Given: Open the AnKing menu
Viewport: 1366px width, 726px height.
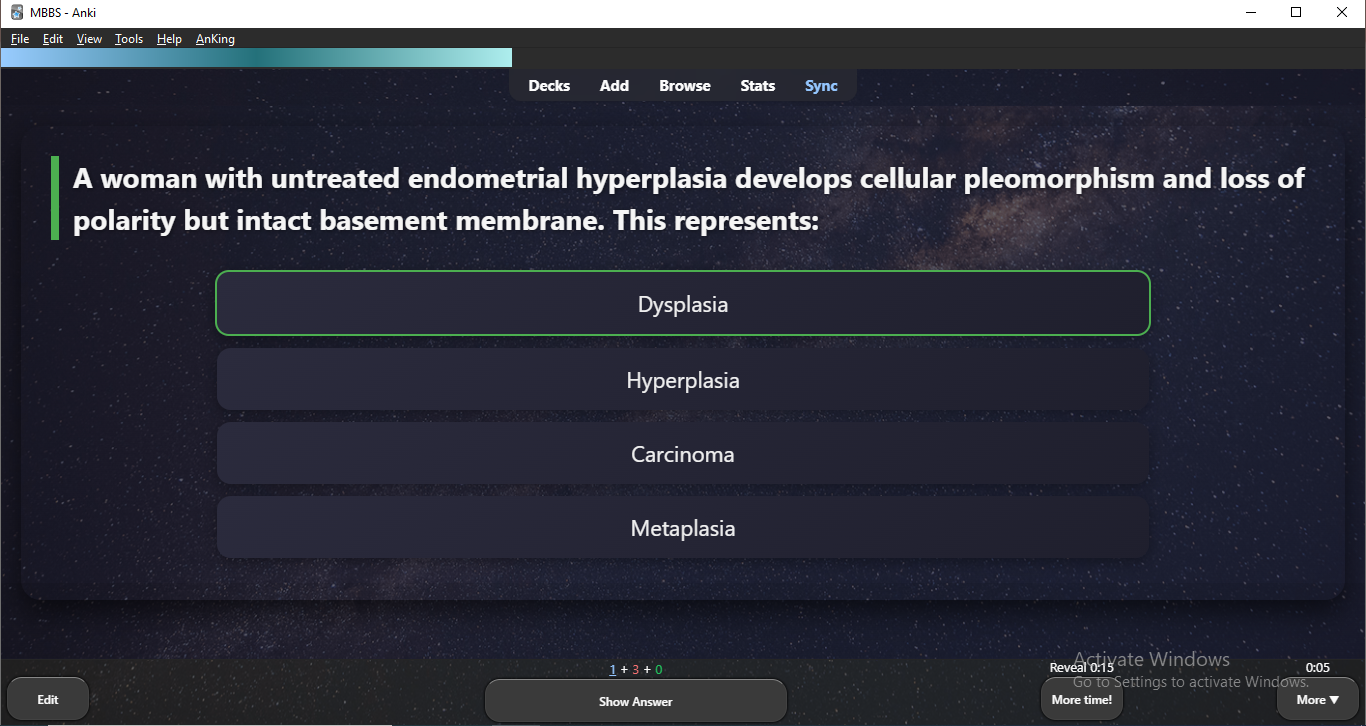Looking at the screenshot, I should (x=215, y=39).
